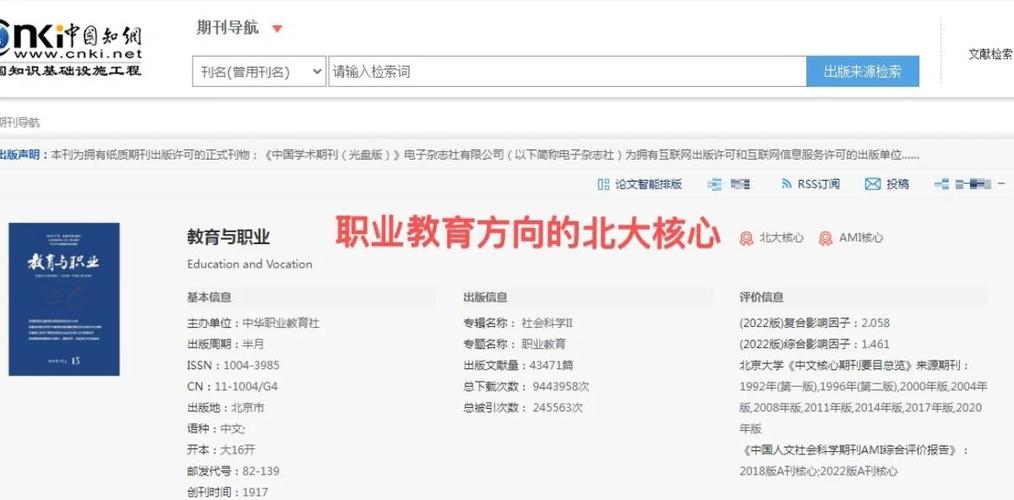
Task: Click the 期刊导航 breadcrumb link
Action: pos(19,122)
